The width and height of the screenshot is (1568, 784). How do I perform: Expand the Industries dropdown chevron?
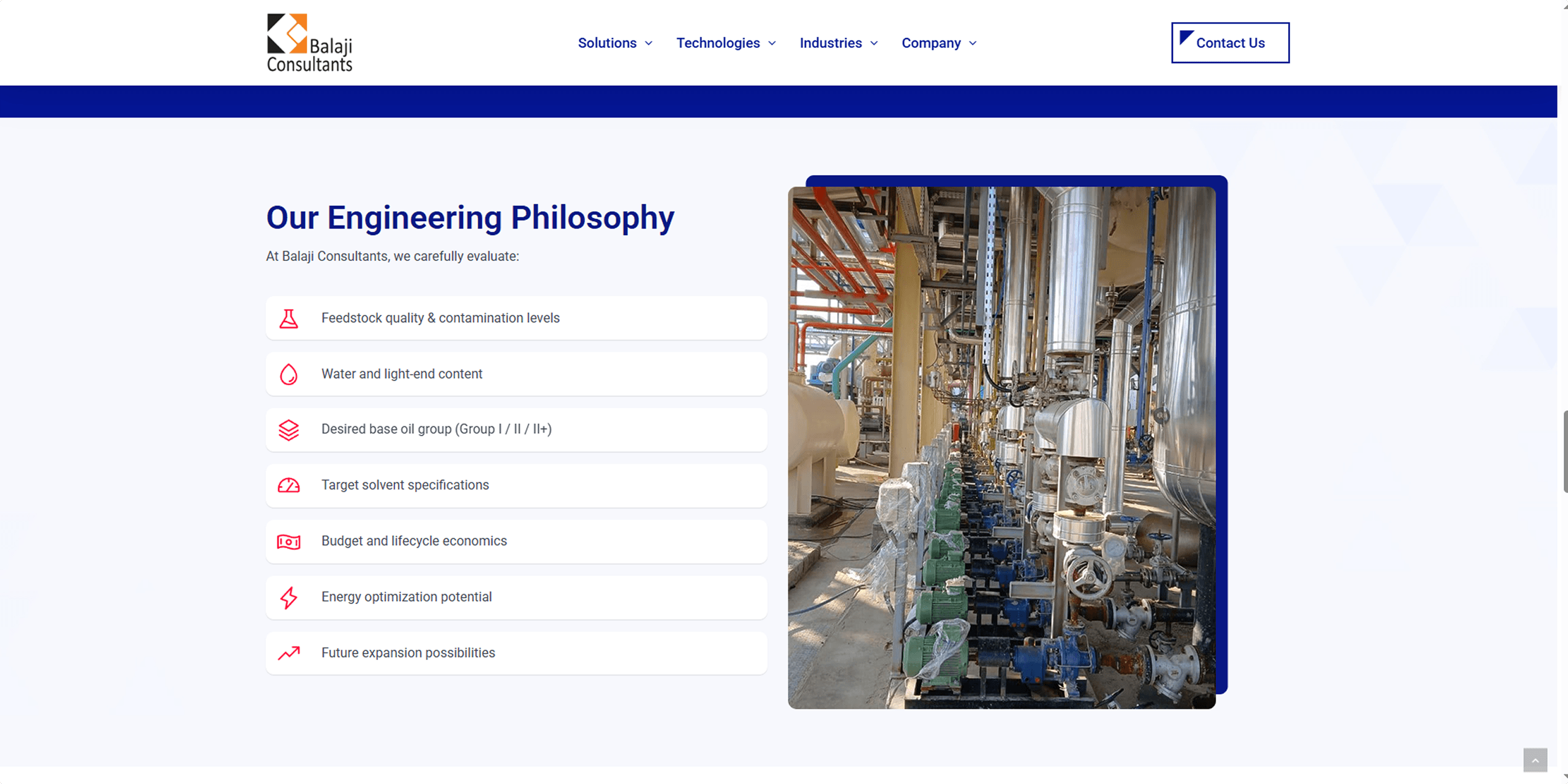[x=874, y=43]
